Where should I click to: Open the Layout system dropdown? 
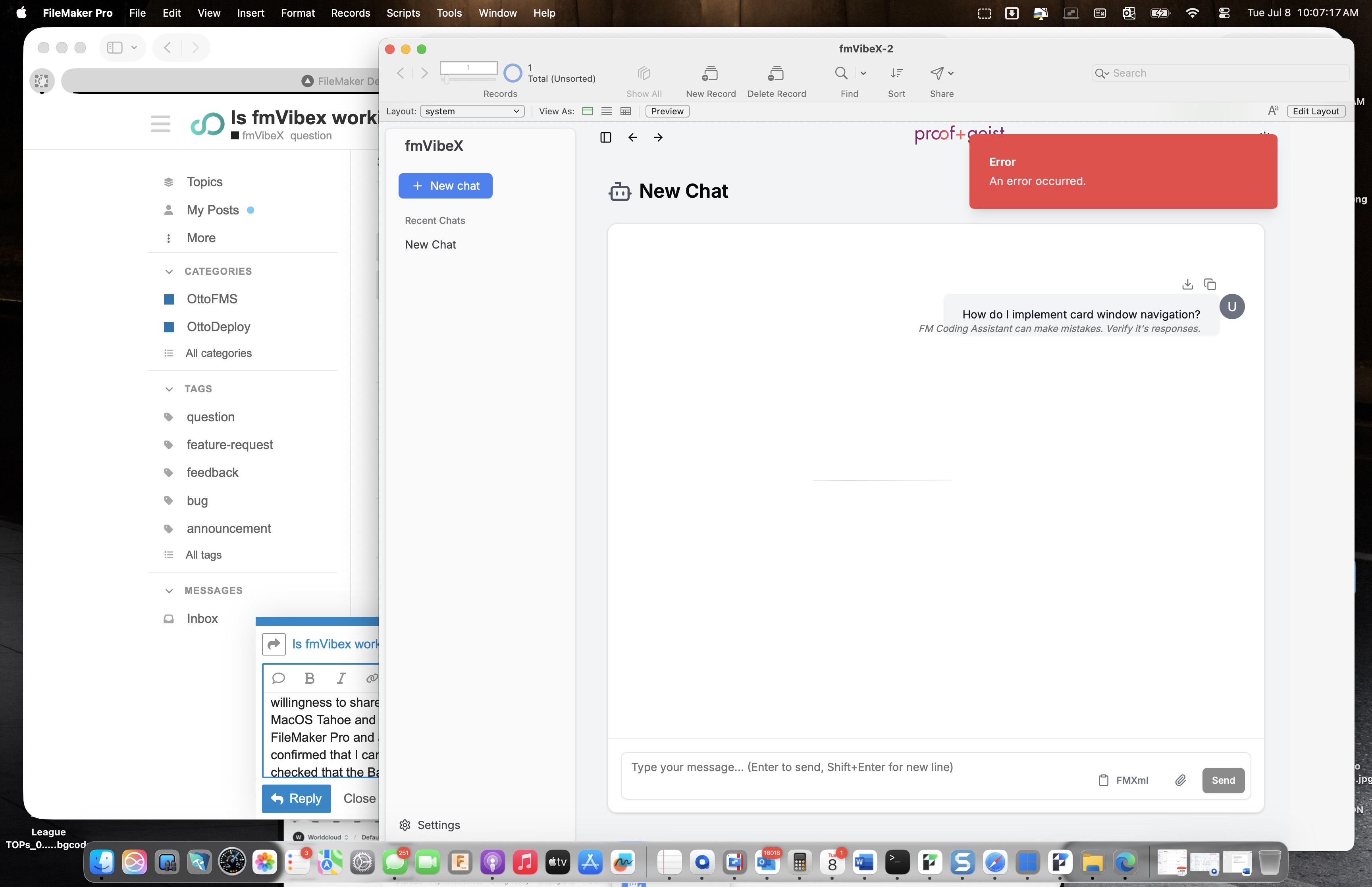pyautogui.click(x=472, y=111)
